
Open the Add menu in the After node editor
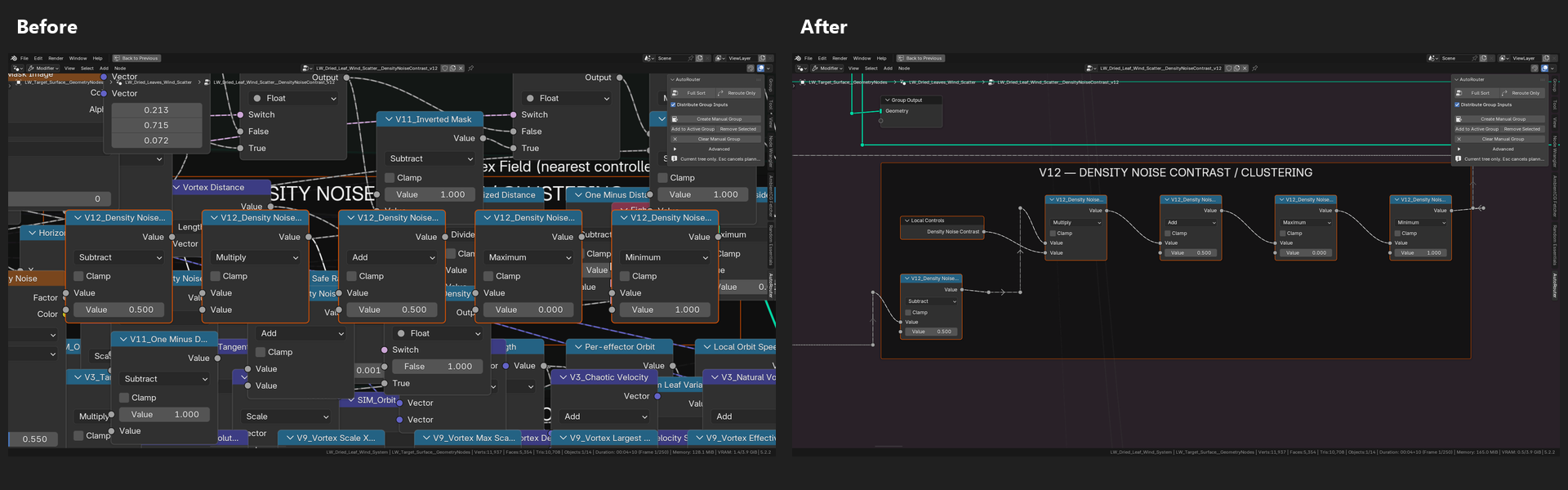[x=888, y=69]
